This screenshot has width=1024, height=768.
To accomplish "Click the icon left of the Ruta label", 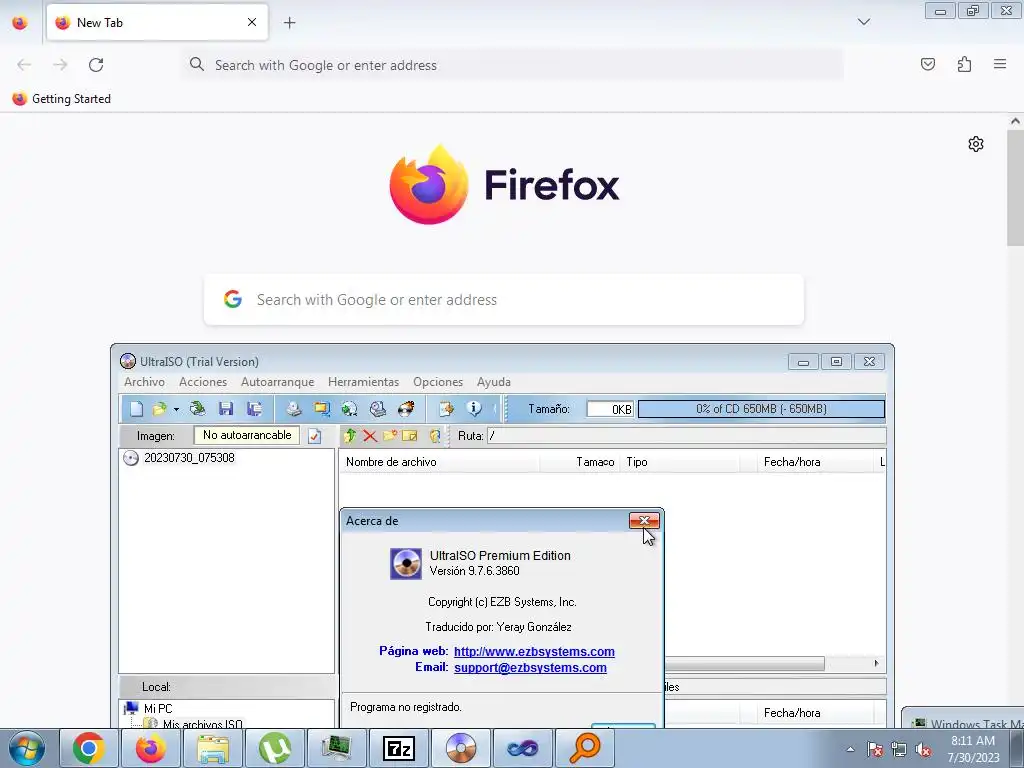I will coord(435,436).
